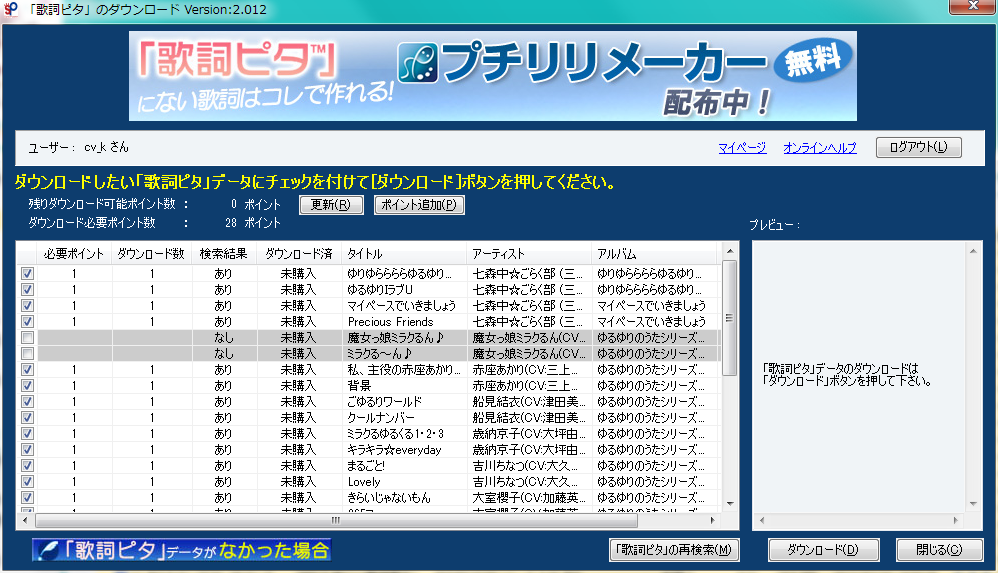The height and width of the screenshot is (573, 998).
Task: Check the 魔女っ娘ミラクるん♪ row checkbox
Action: point(27,337)
